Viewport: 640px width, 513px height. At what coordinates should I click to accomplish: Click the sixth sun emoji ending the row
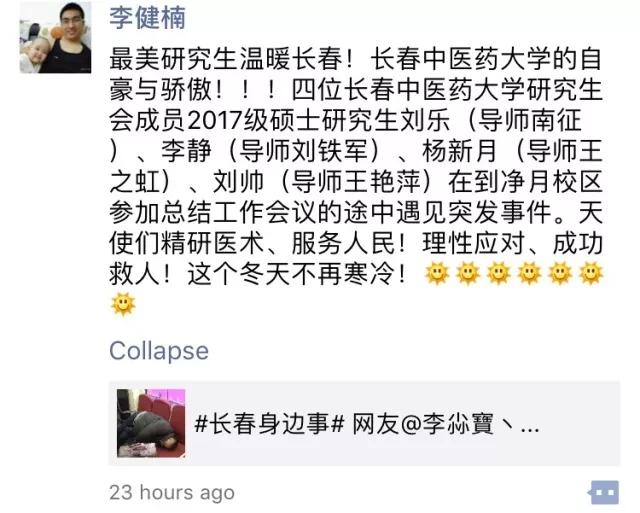591,273
